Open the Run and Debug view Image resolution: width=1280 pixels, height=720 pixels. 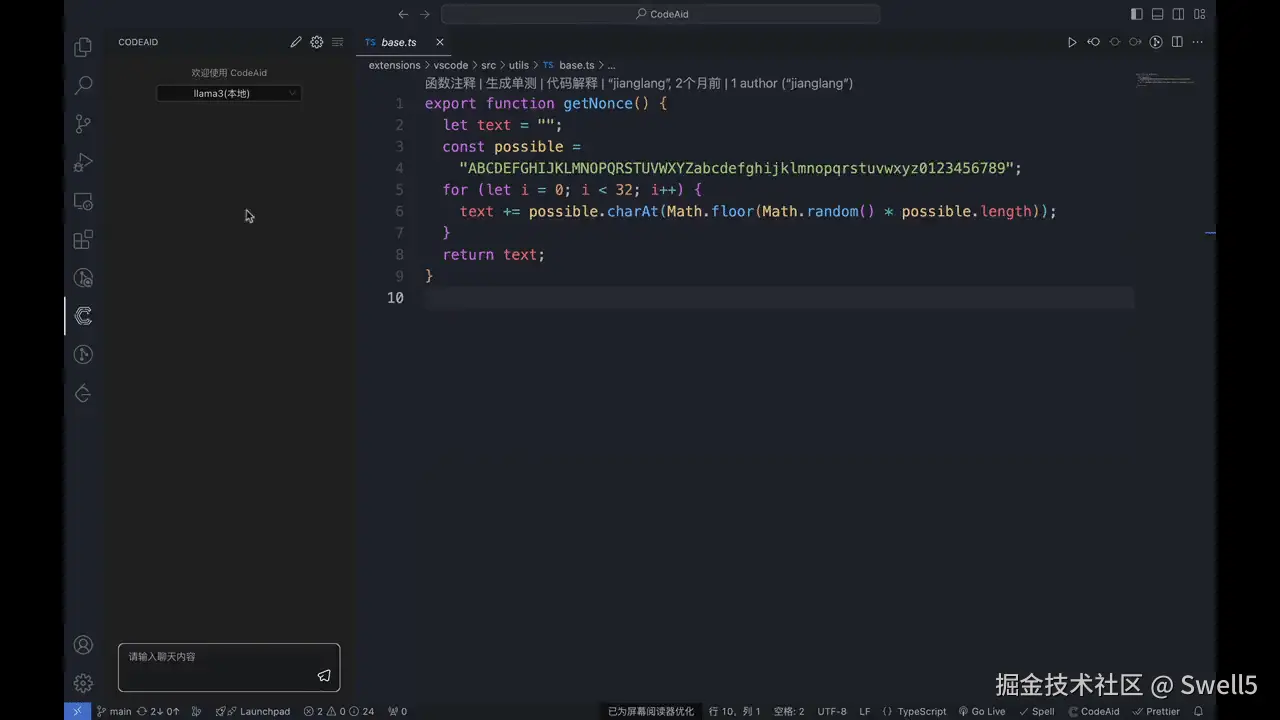tap(83, 162)
